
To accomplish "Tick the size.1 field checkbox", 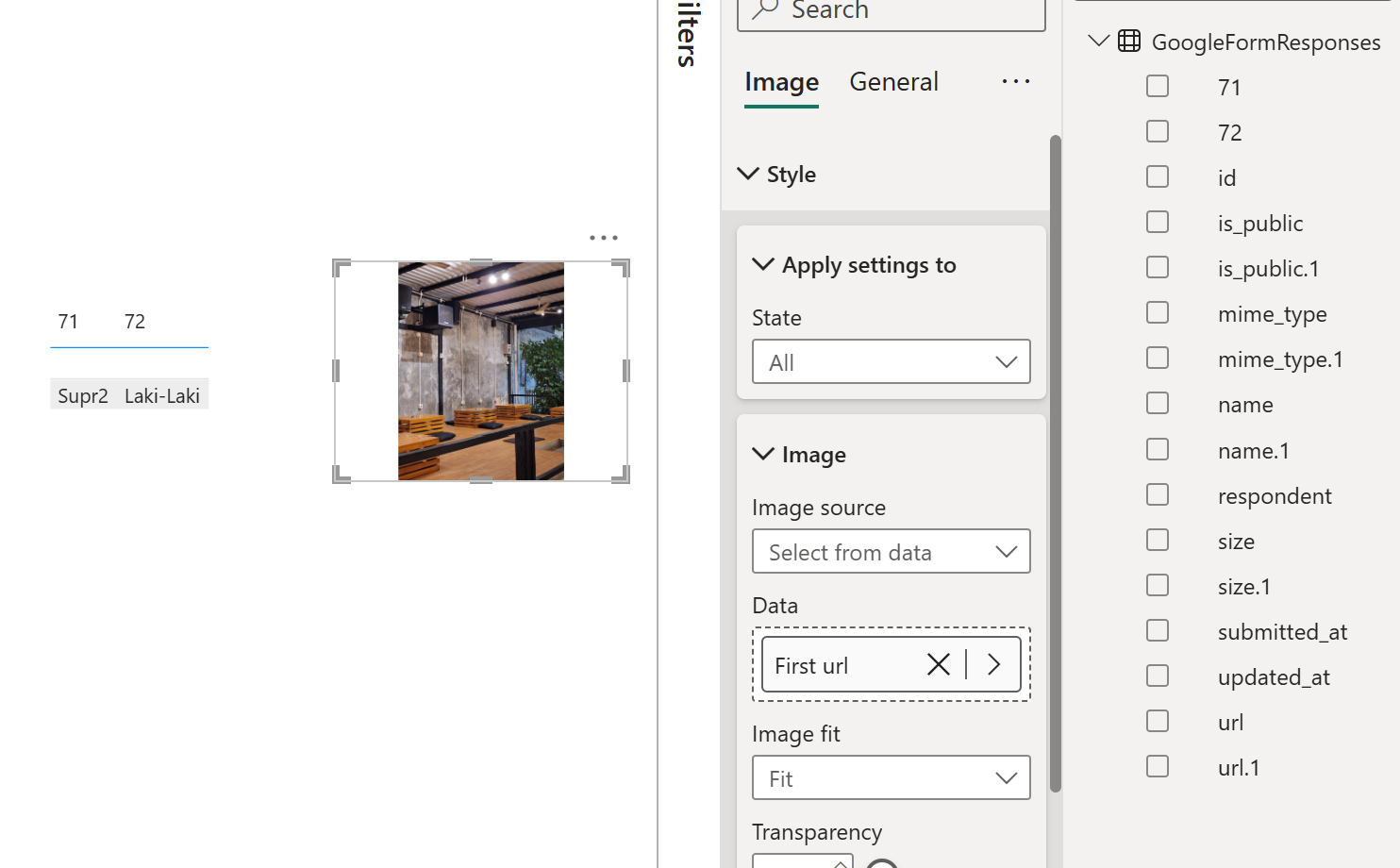I will pos(1158,585).
